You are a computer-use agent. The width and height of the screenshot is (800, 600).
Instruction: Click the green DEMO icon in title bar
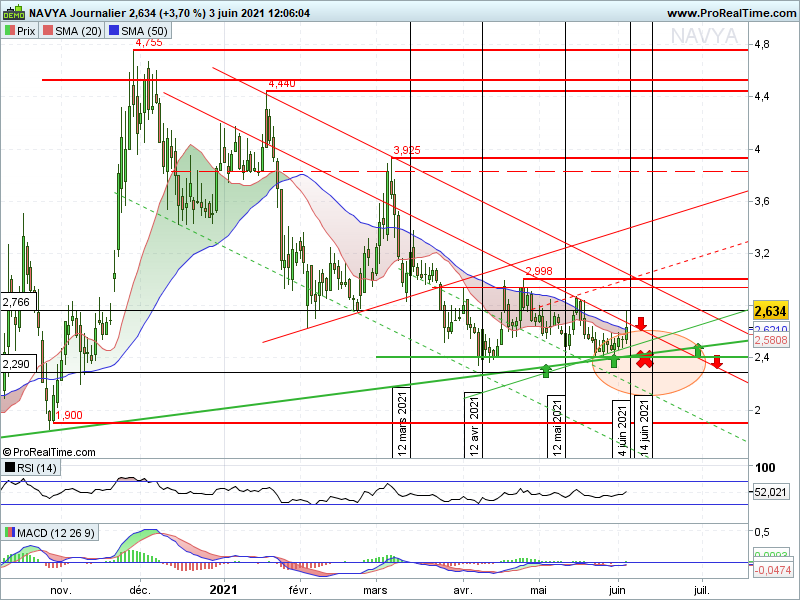coord(14,12)
